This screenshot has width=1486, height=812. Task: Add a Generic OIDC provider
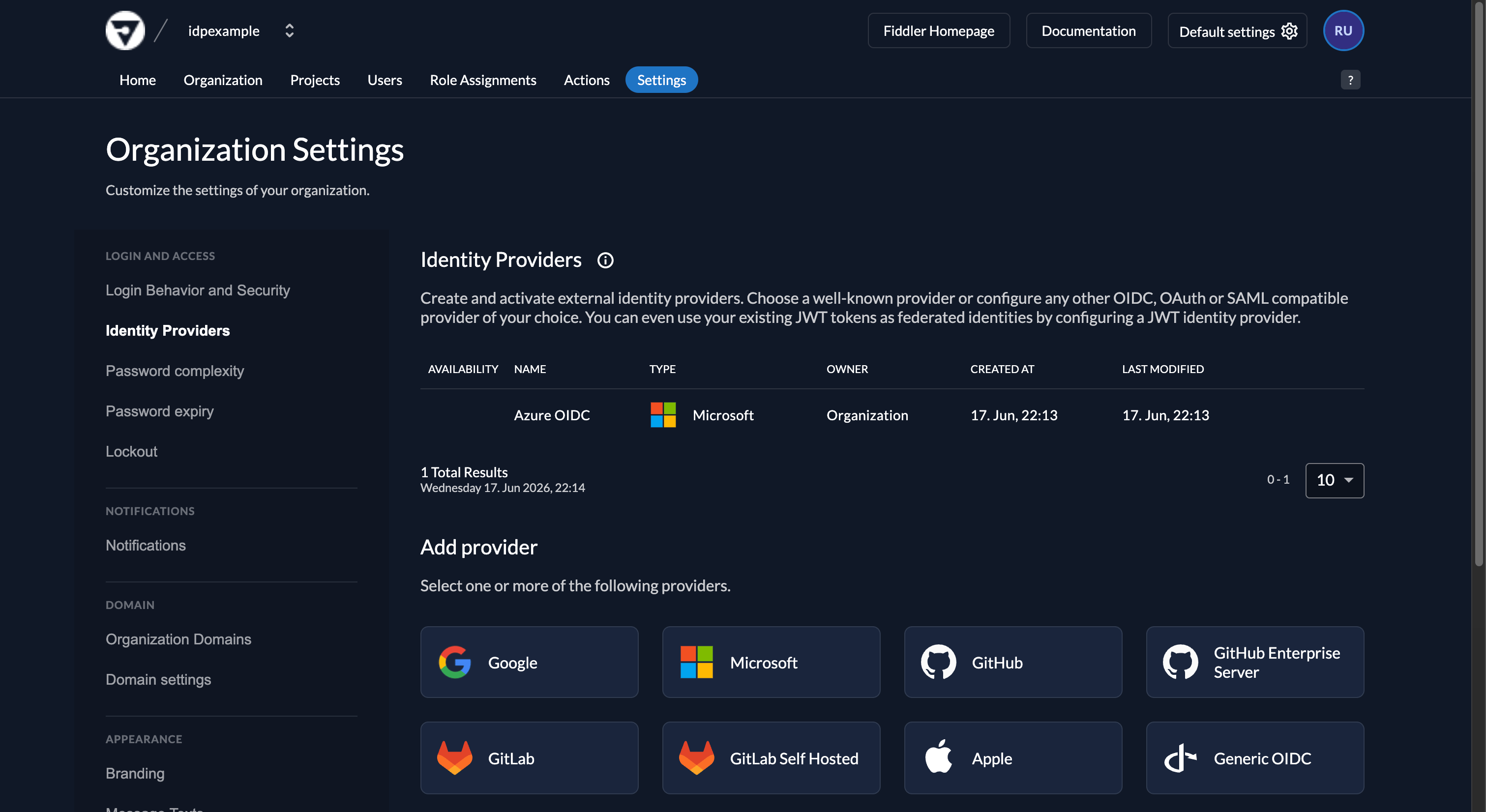tap(1255, 758)
